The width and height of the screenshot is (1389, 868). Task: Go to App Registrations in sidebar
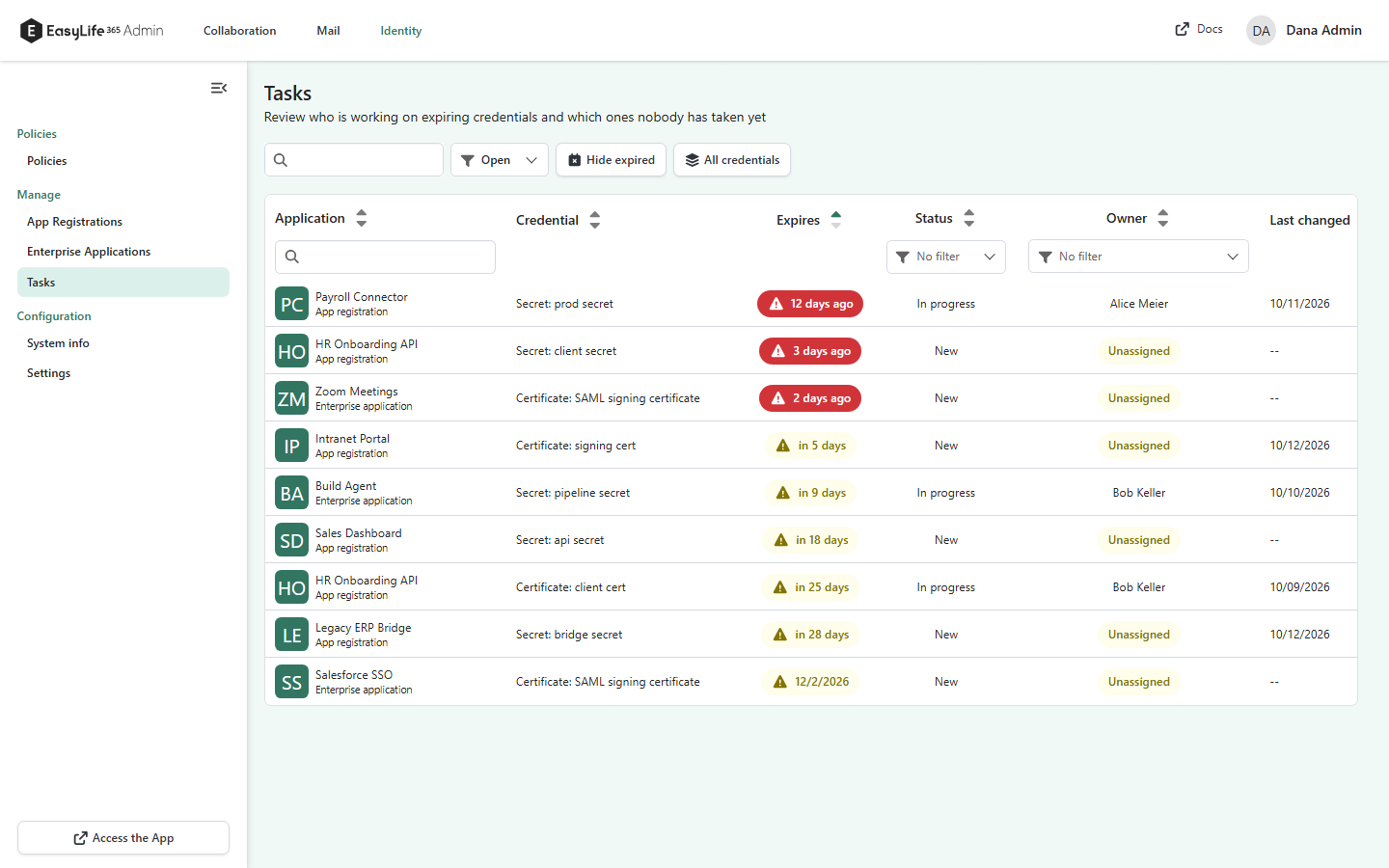pyautogui.click(x=123, y=222)
